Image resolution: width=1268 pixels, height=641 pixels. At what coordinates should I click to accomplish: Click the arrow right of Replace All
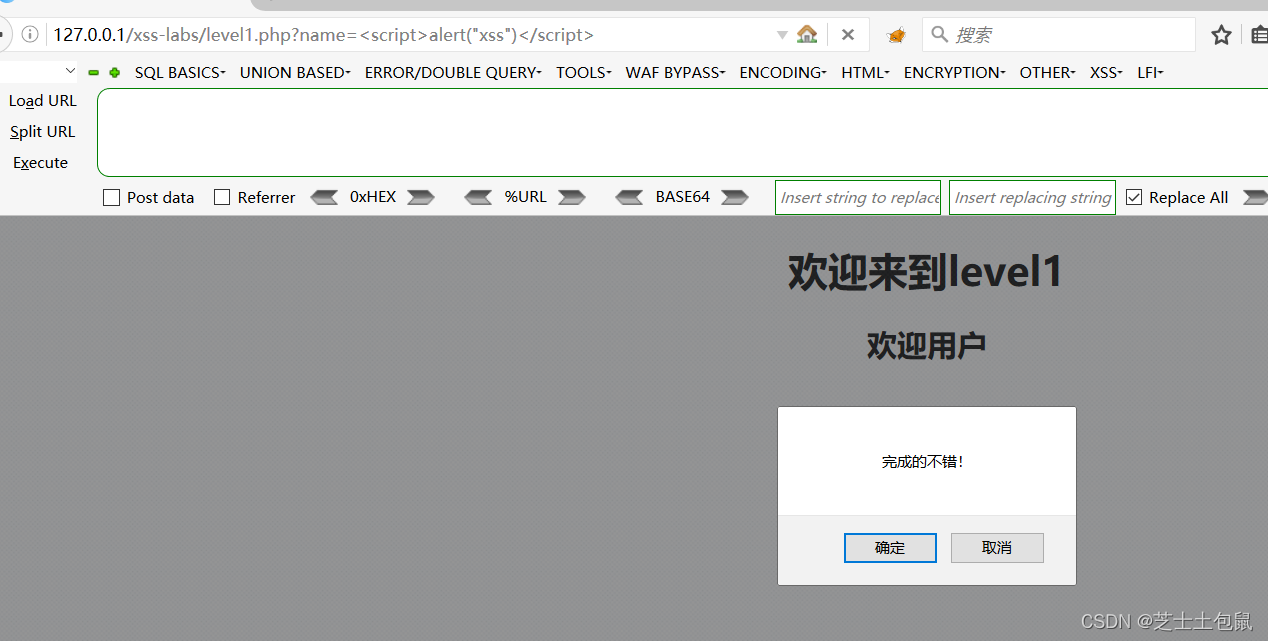1255,197
